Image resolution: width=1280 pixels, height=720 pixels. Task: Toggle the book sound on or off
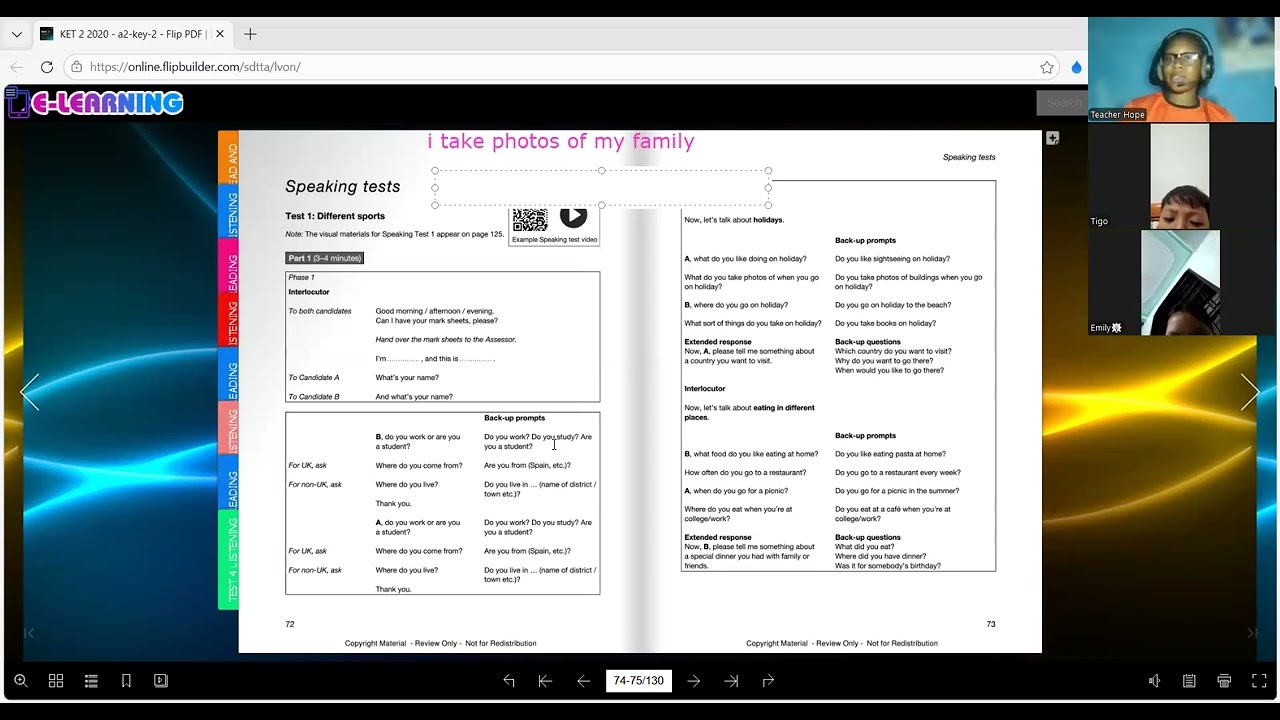pos(1154,681)
